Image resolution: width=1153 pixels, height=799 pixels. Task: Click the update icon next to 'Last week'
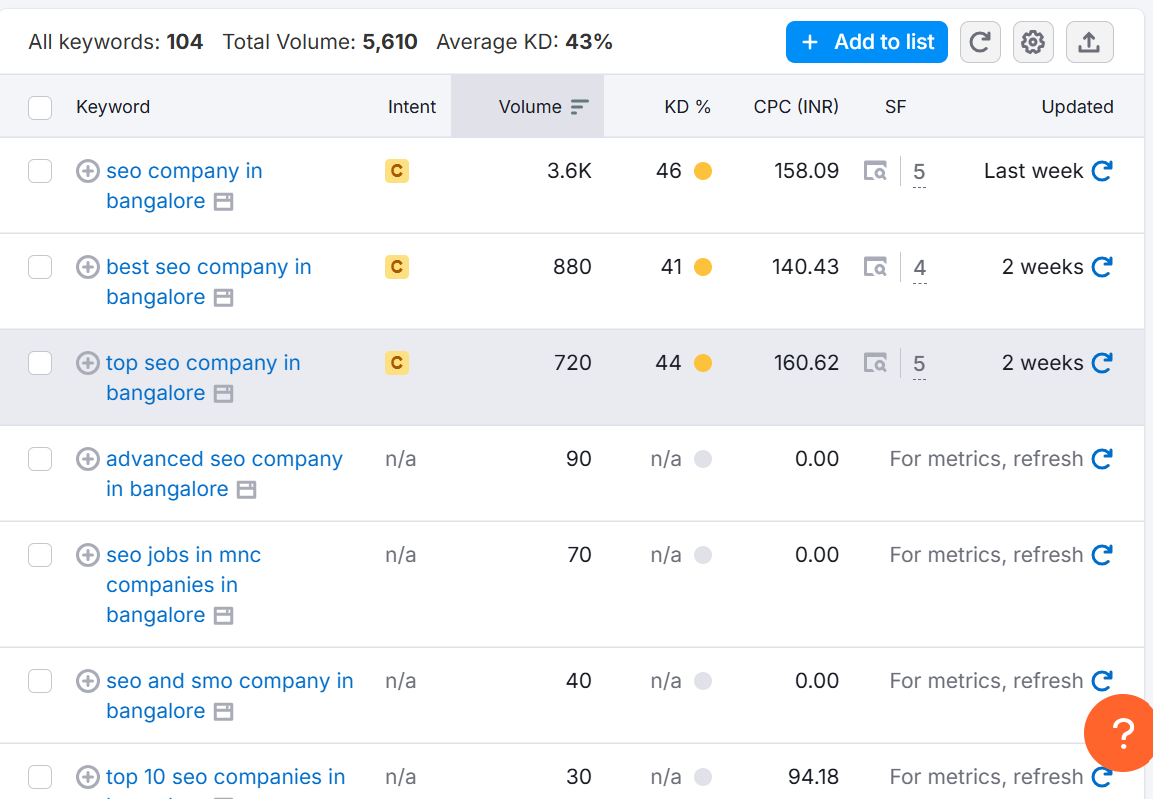pyautogui.click(x=1102, y=170)
